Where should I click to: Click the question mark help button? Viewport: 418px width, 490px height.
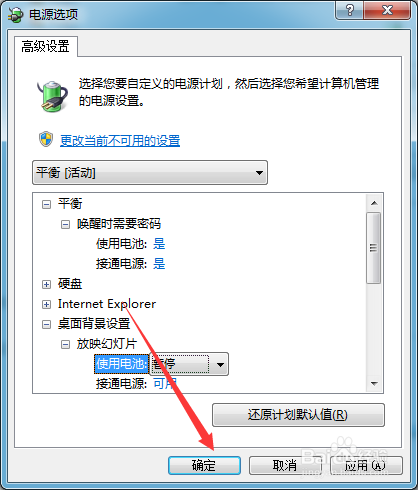(350, 10)
